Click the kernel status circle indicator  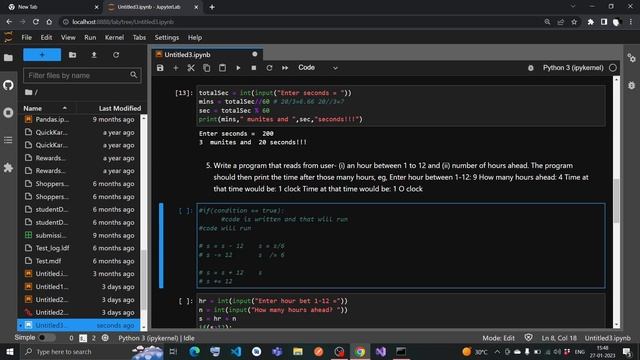coord(613,68)
